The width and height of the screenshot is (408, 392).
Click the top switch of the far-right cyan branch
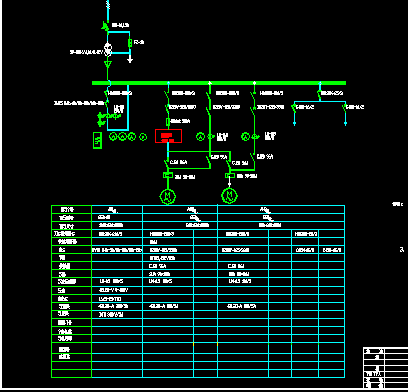tap(319, 94)
